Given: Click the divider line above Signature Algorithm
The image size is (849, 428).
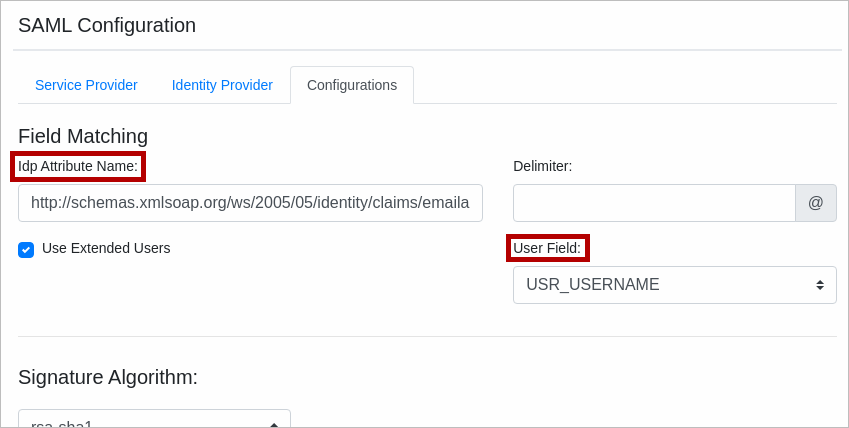Looking at the screenshot, I should point(427,337).
